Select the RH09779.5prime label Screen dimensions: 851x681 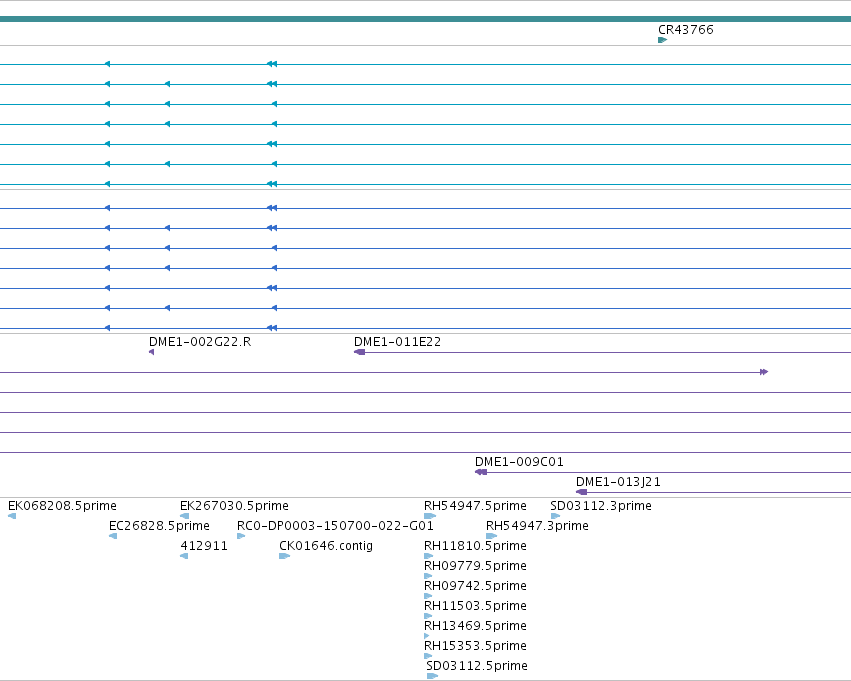coord(475,566)
